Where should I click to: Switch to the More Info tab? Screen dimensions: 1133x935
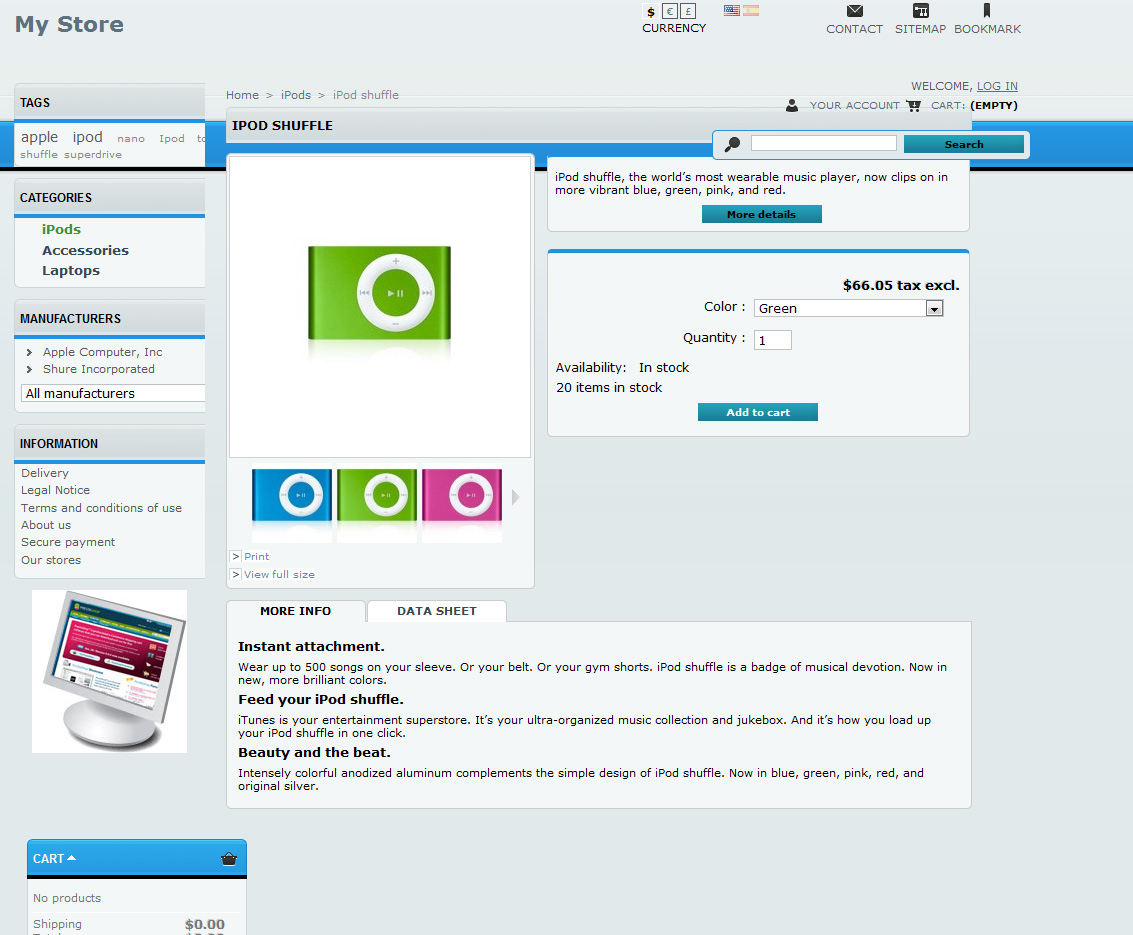coord(296,611)
